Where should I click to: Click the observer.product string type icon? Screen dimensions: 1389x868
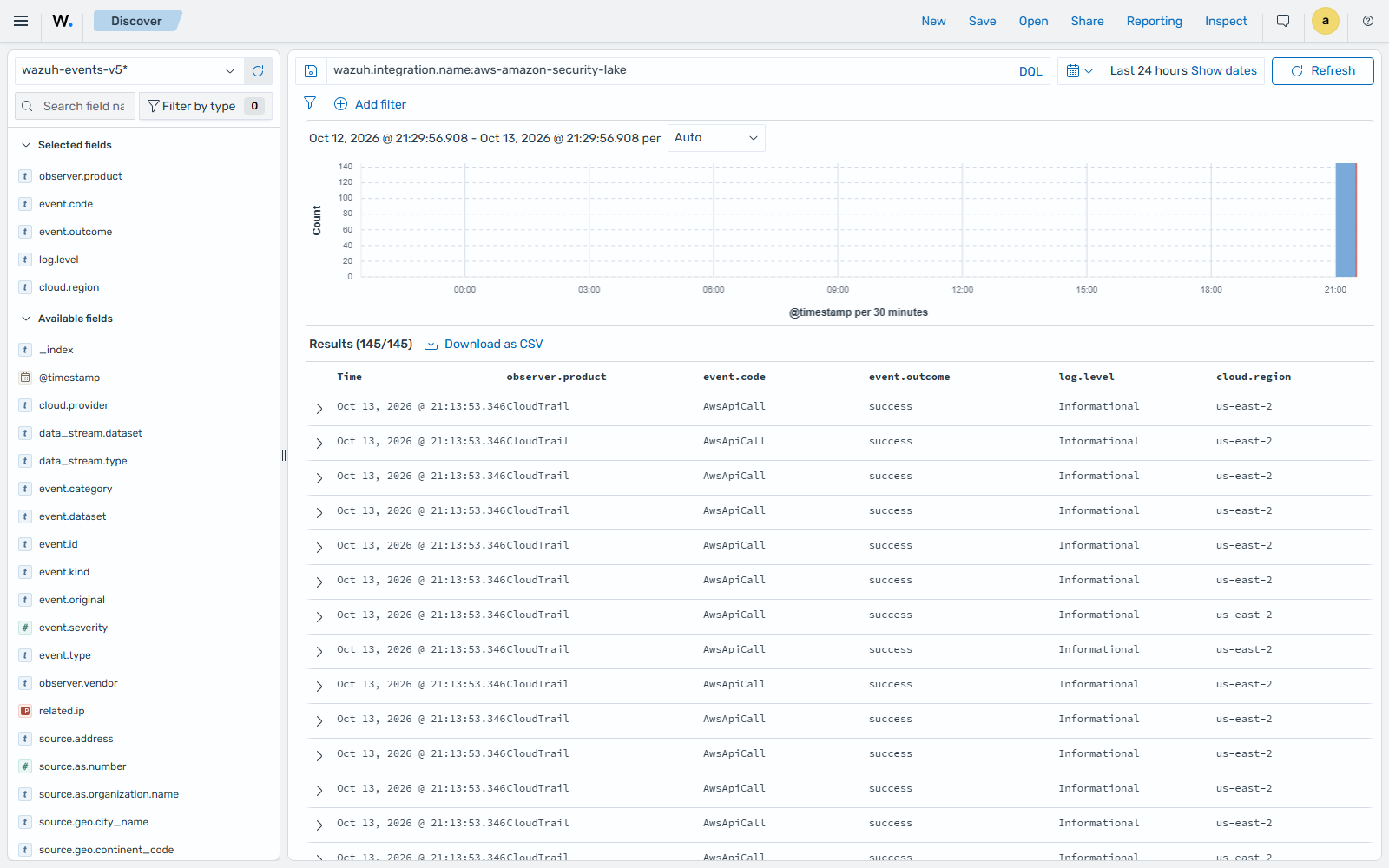[x=25, y=176]
